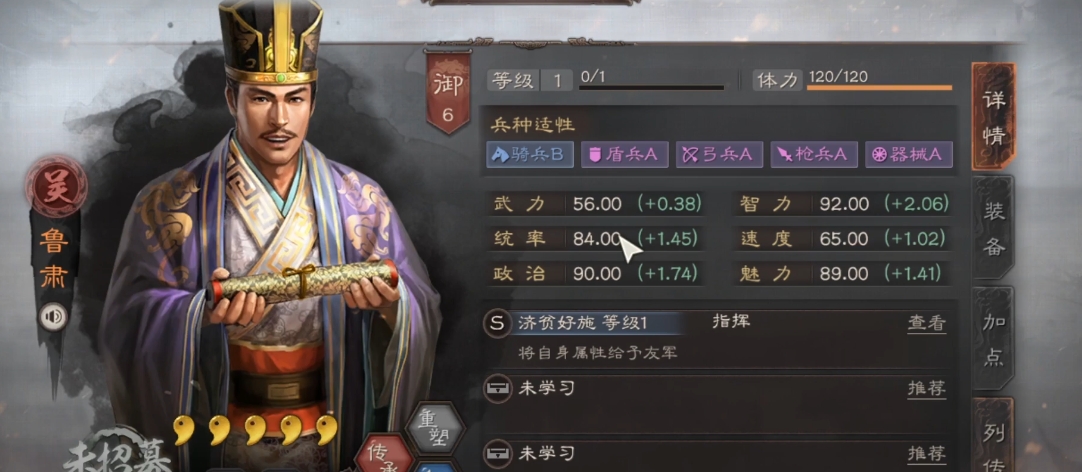Click the S rank skill icon

point(498,323)
